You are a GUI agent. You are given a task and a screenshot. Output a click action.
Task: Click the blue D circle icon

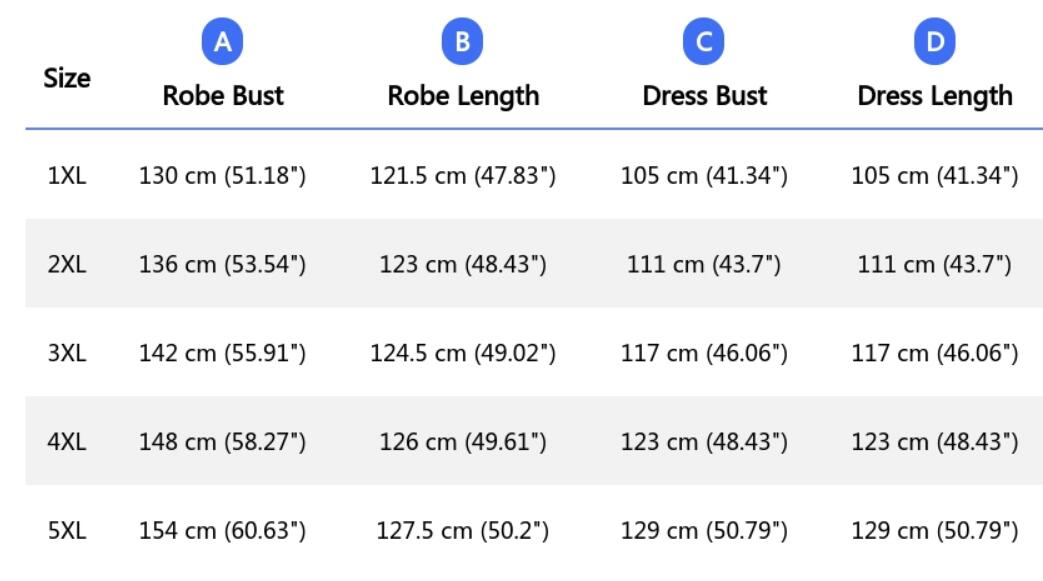coord(935,41)
